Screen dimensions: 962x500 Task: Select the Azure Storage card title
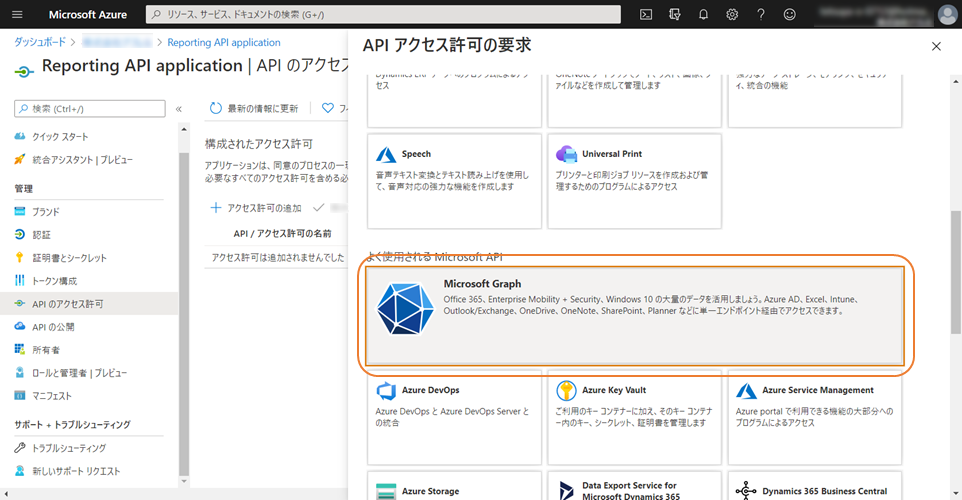point(430,491)
